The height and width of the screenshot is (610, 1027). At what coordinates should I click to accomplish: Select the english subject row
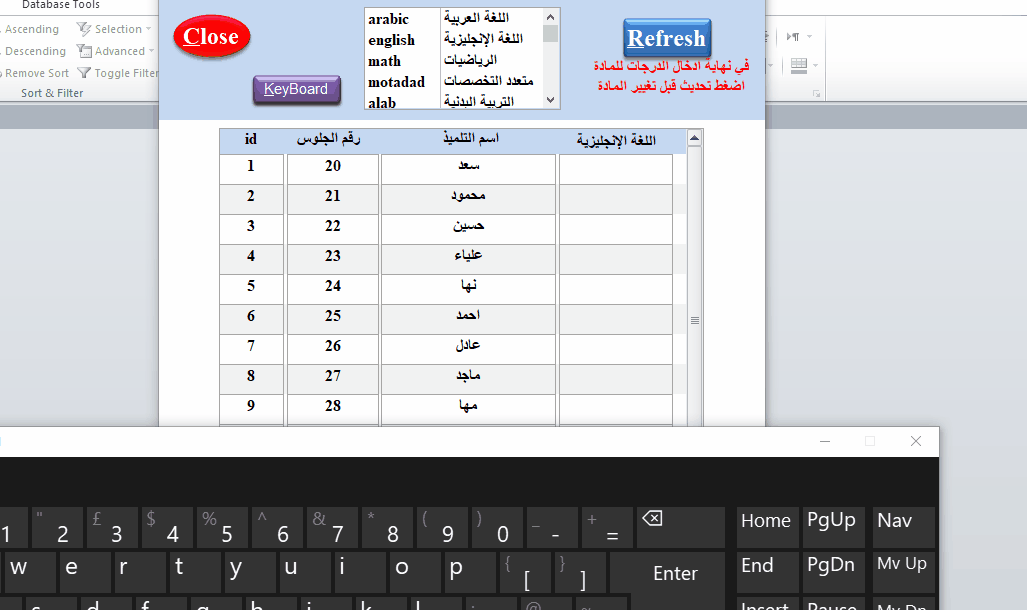click(x=455, y=39)
